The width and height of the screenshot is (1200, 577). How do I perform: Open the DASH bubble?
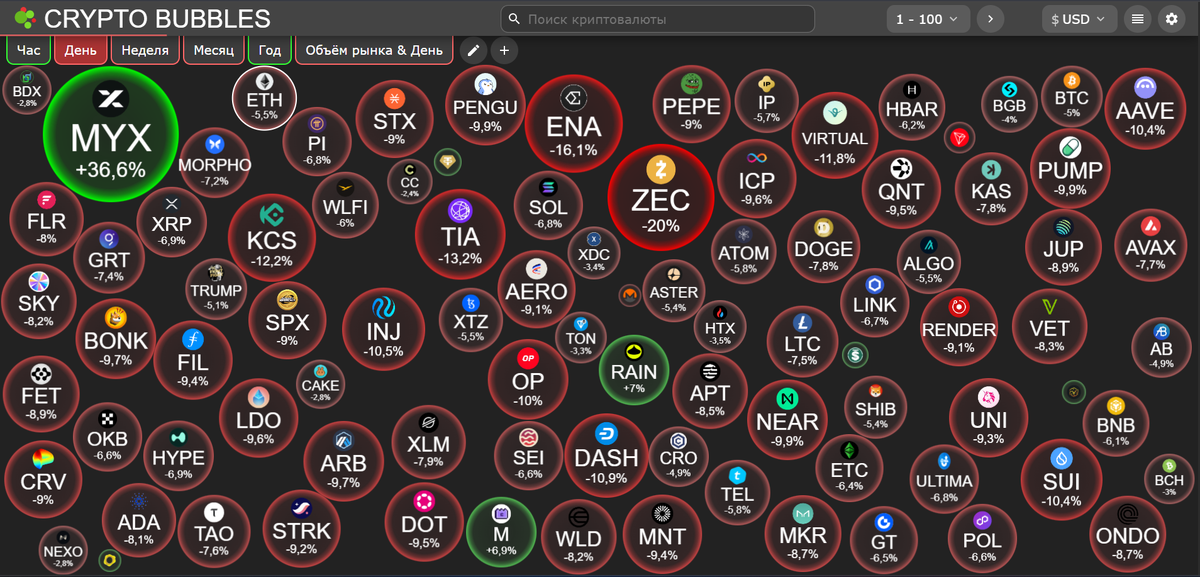point(606,455)
